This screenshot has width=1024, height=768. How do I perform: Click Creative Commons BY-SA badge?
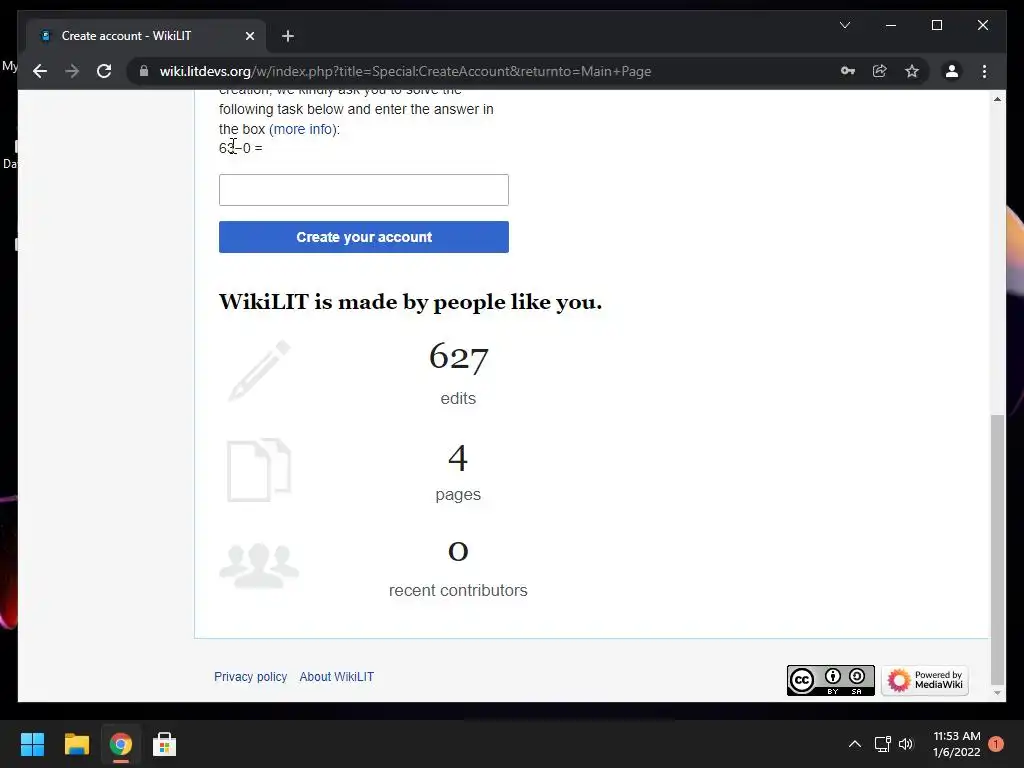(830, 680)
